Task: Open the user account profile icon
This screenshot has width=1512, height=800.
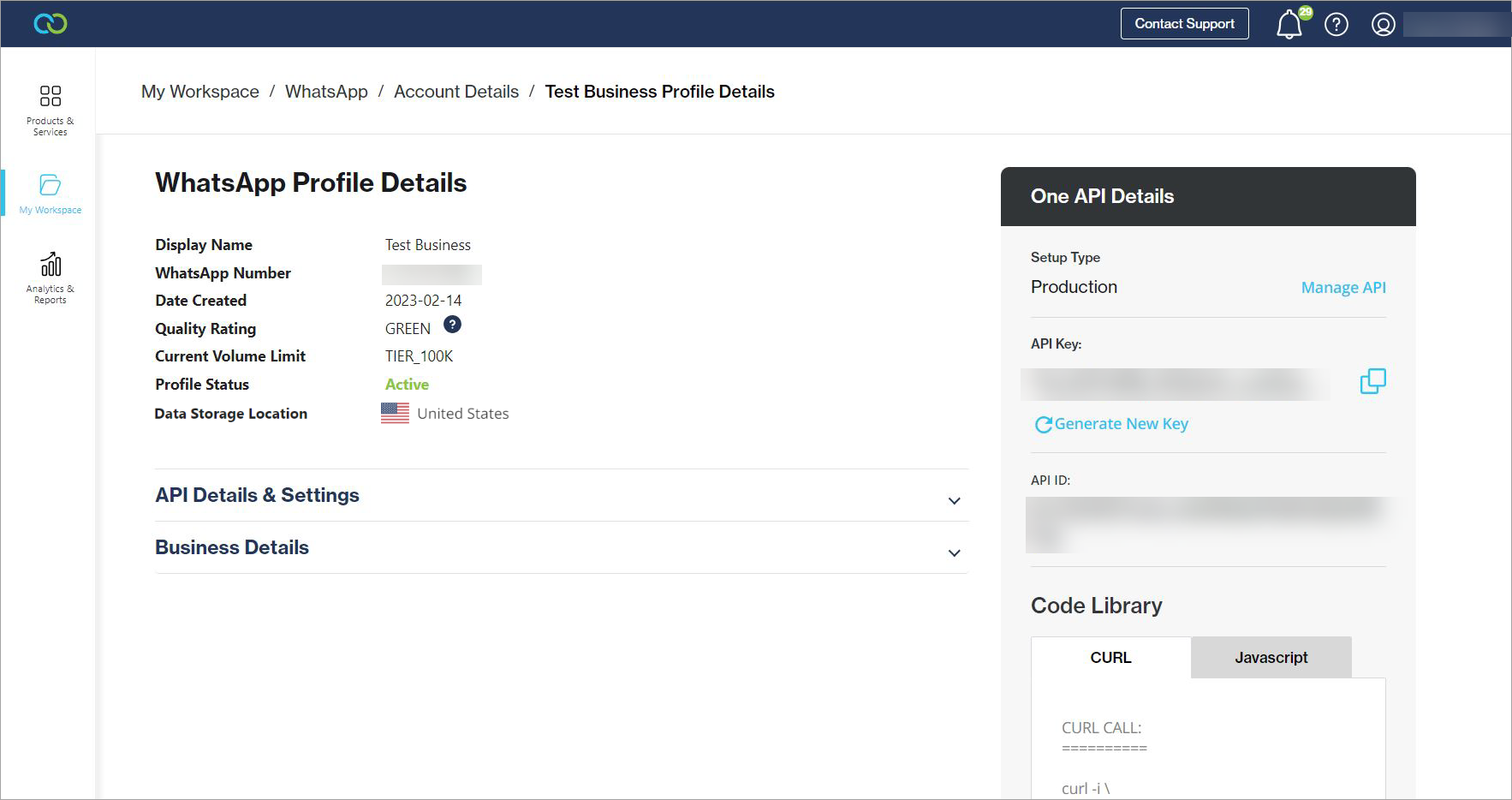Action: coord(1383,25)
